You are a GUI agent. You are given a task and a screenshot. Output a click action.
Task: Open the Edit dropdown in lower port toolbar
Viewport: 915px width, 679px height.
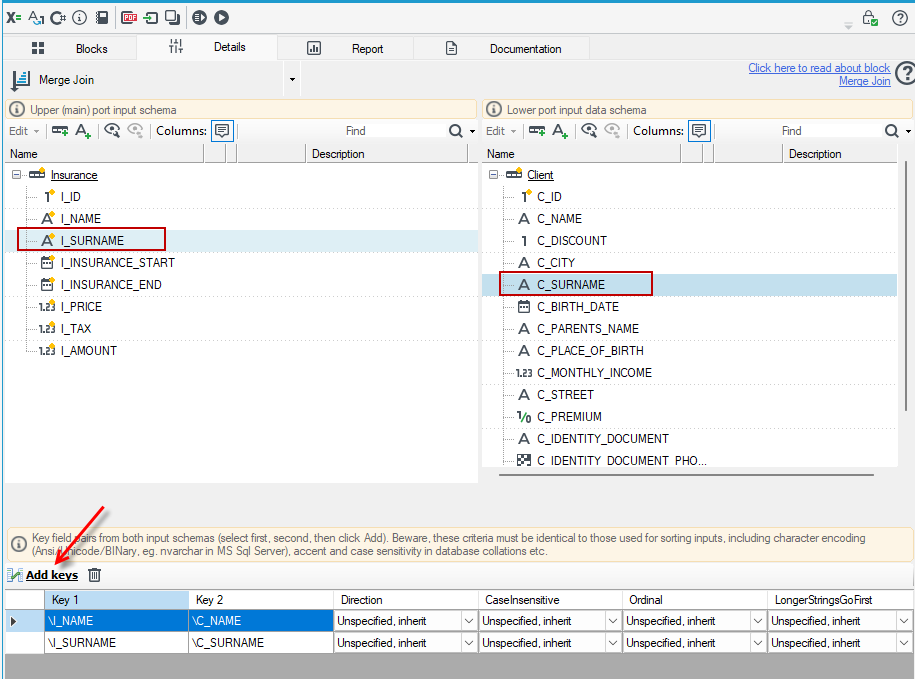tap(501, 131)
